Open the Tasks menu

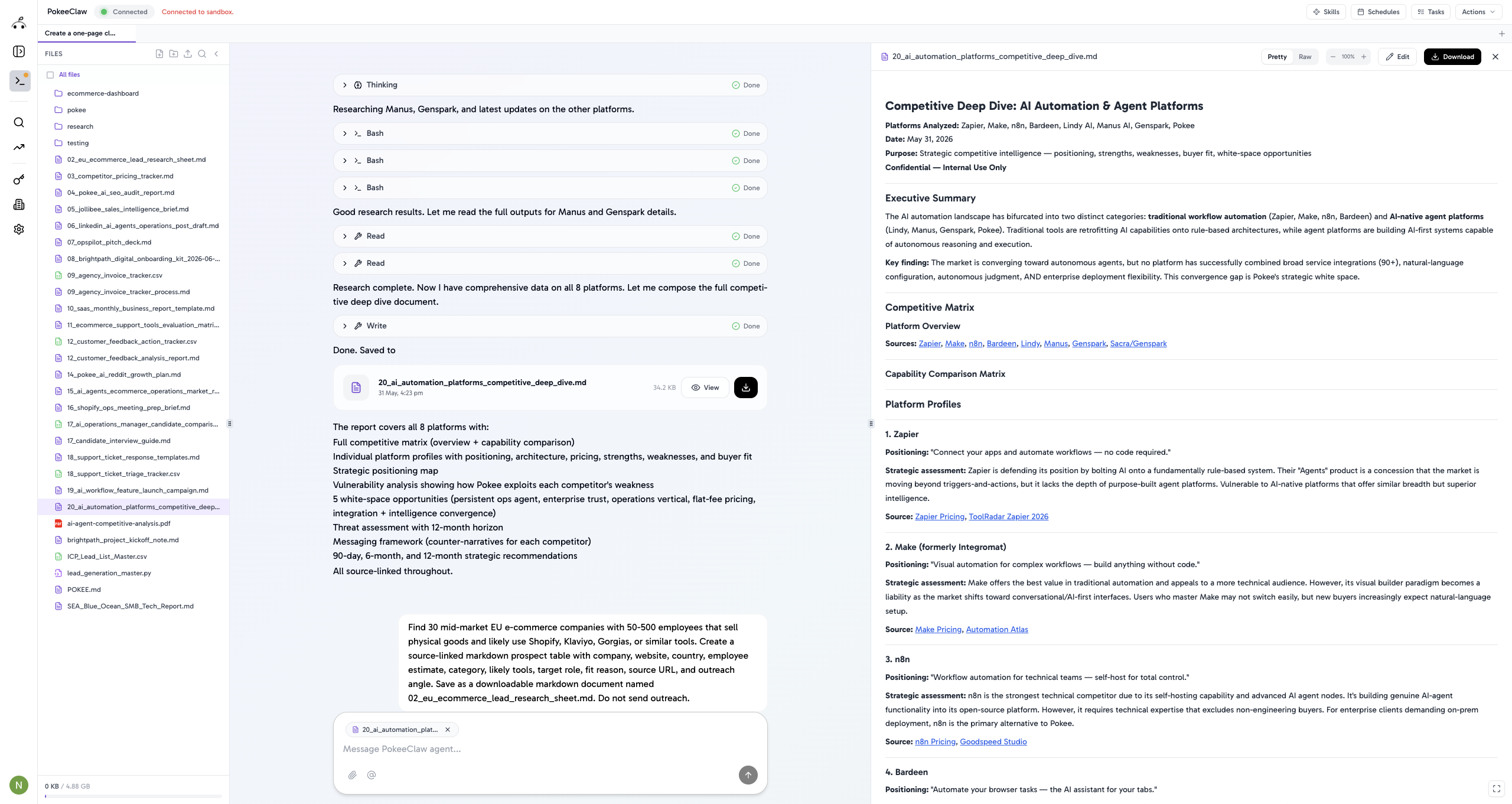pyautogui.click(x=1430, y=12)
